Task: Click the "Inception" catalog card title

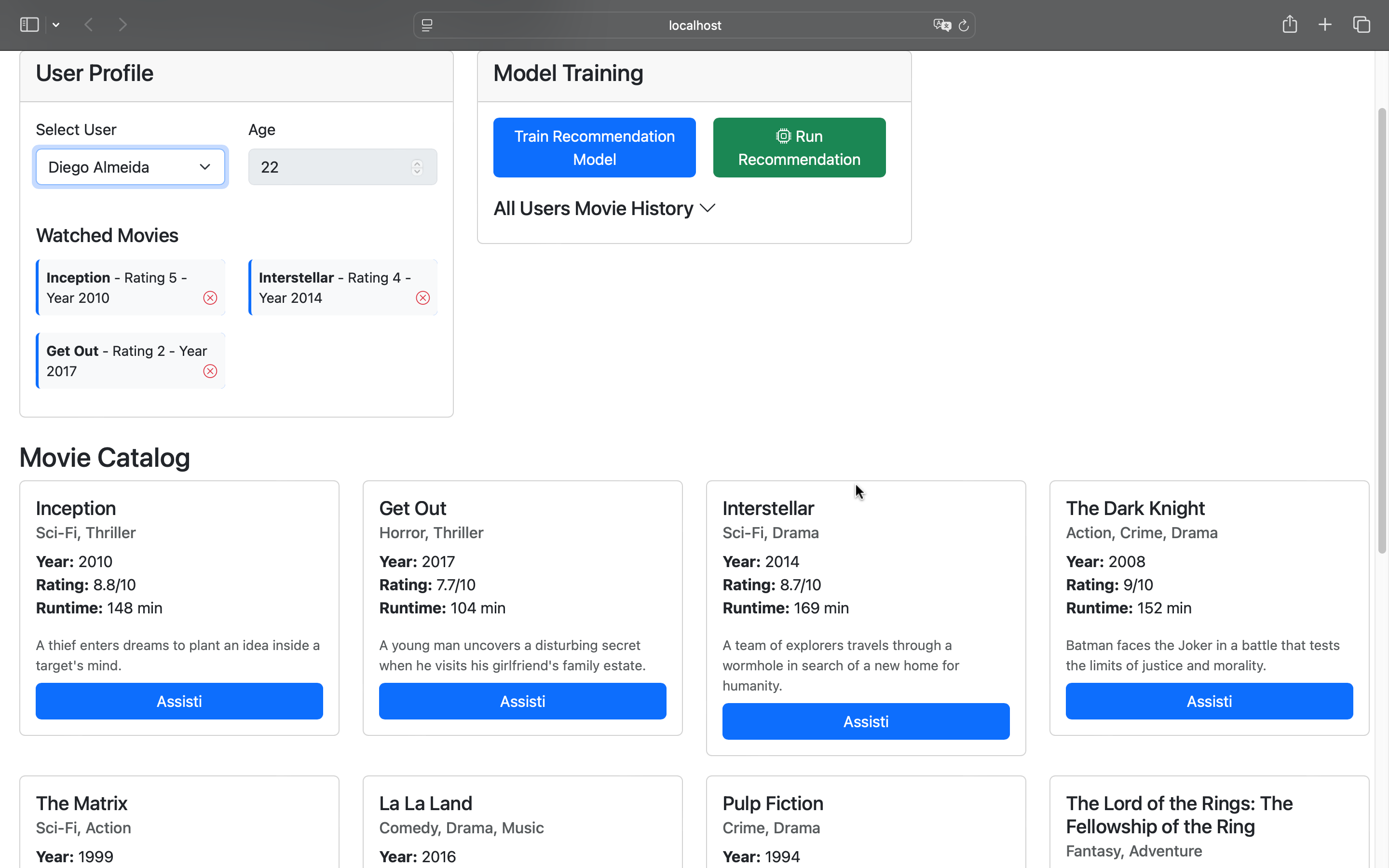Action: point(76,509)
